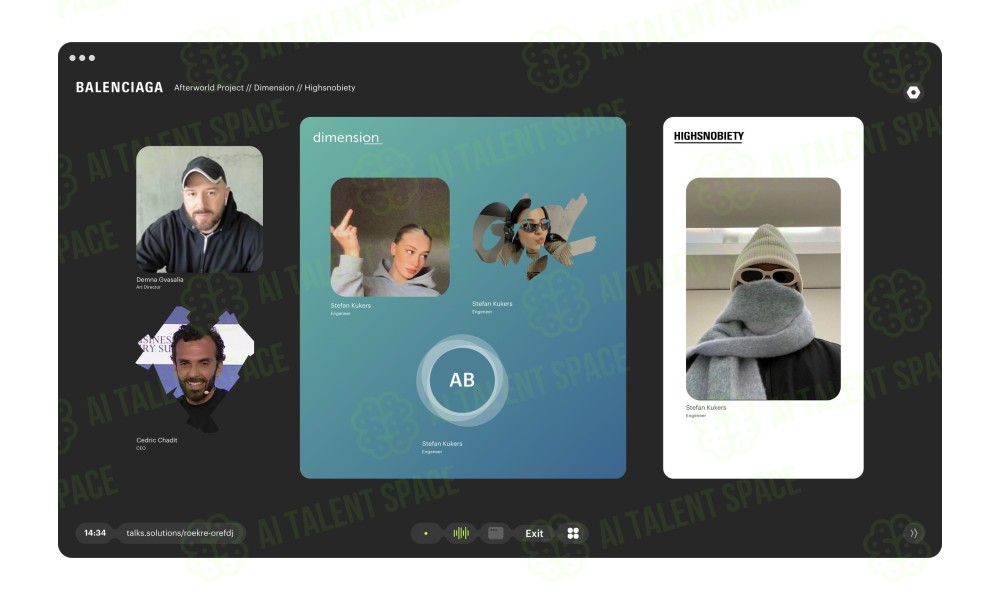The image size is (1000, 600).
Task: Click the BALENCIAGA logo
Action: pos(119,87)
